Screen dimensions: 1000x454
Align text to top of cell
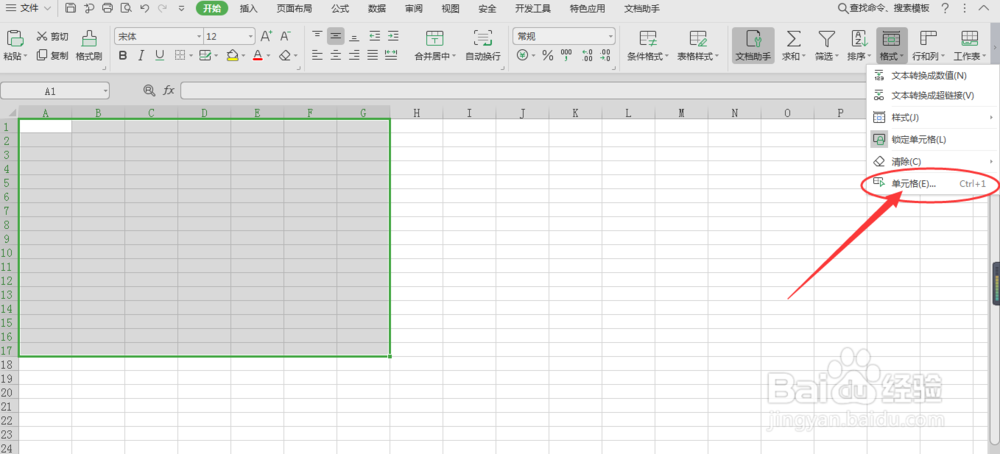point(317,36)
